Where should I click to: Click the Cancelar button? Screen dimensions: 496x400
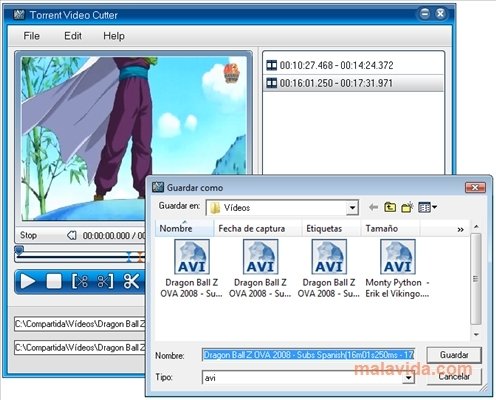pyautogui.click(x=454, y=376)
